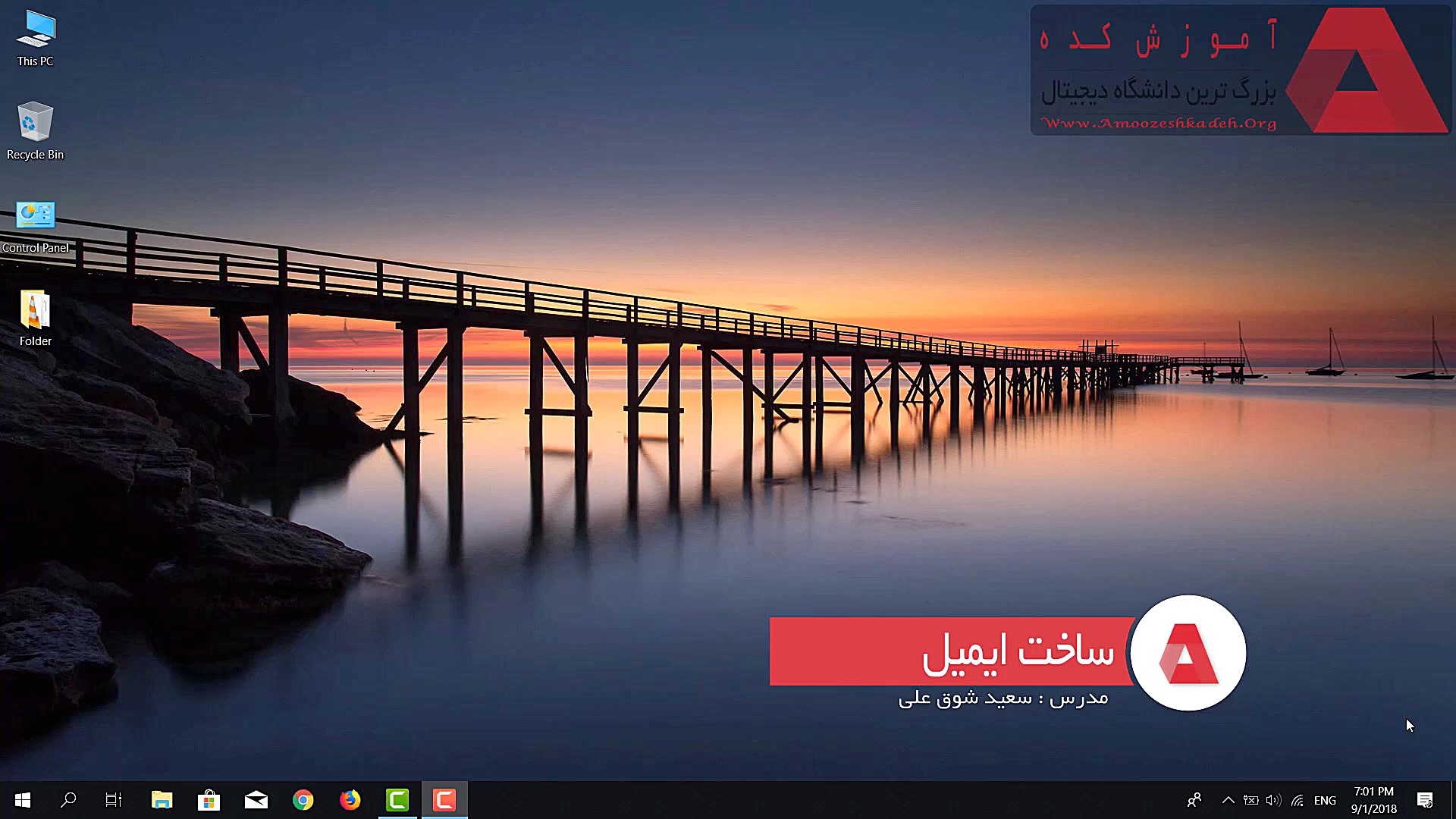Screen dimensions: 1456x819
Task: Open the Start menu
Action: tap(22, 800)
